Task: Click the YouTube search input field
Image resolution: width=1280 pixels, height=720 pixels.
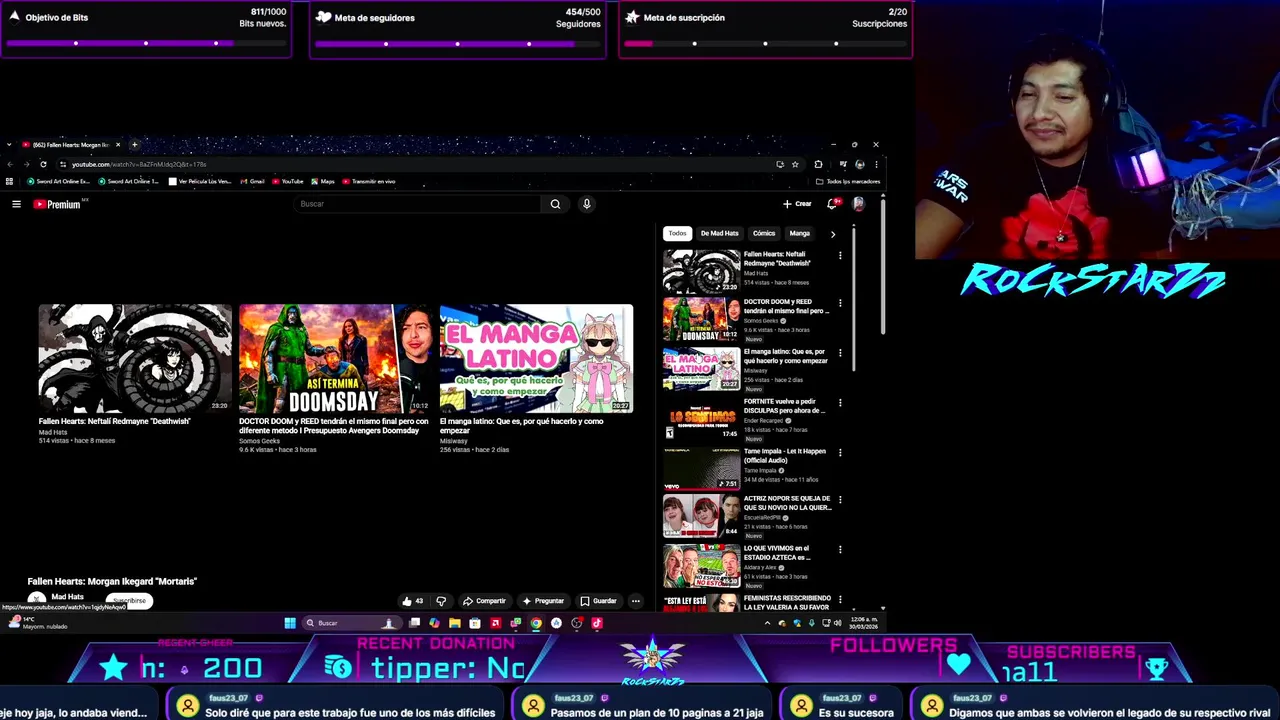Action: [418, 204]
